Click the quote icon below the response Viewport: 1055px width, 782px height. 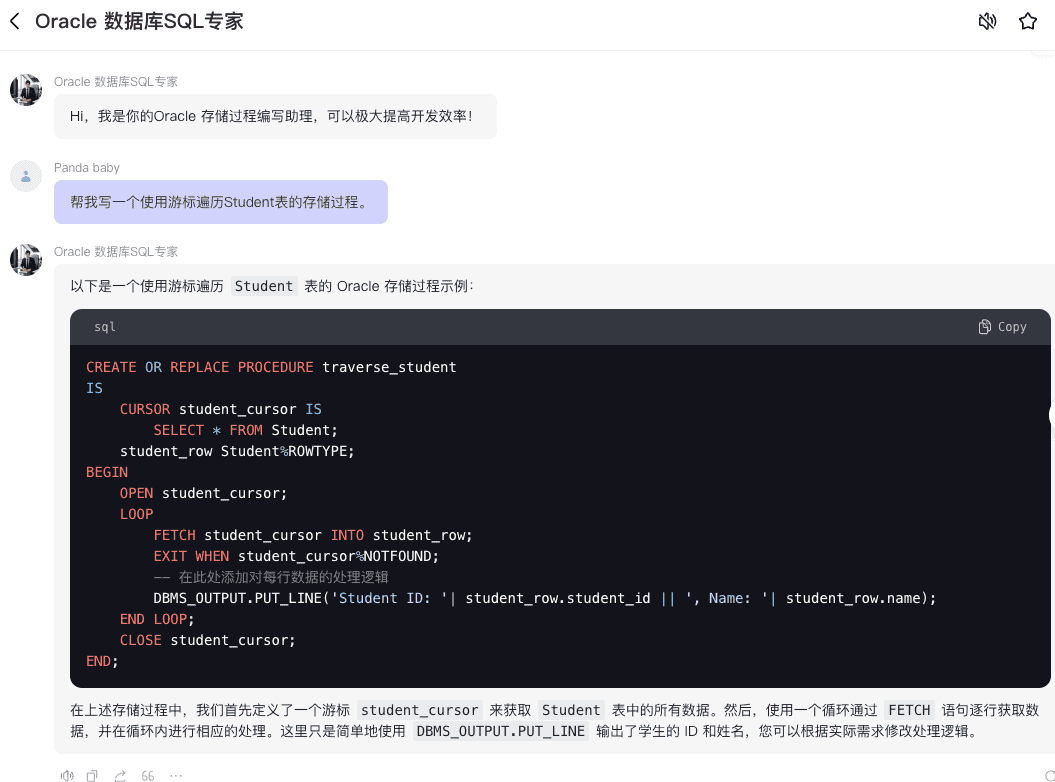148,775
